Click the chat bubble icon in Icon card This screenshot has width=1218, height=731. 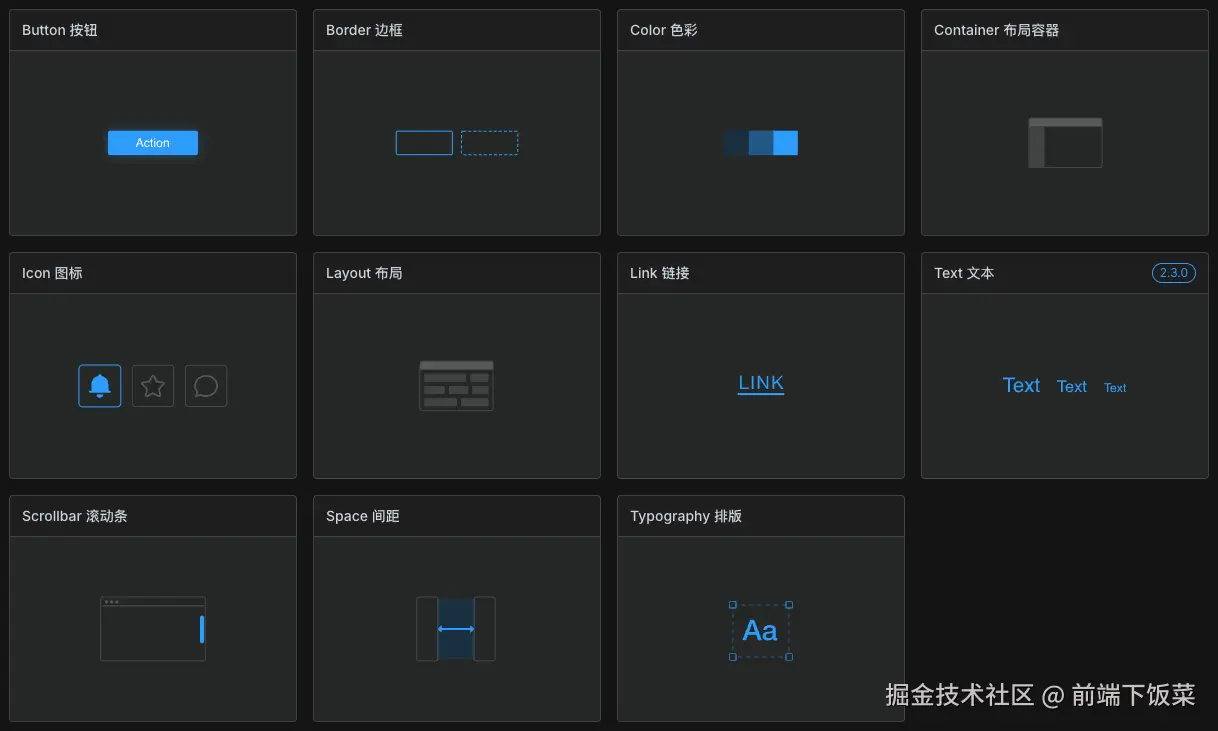[x=206, y=386]
